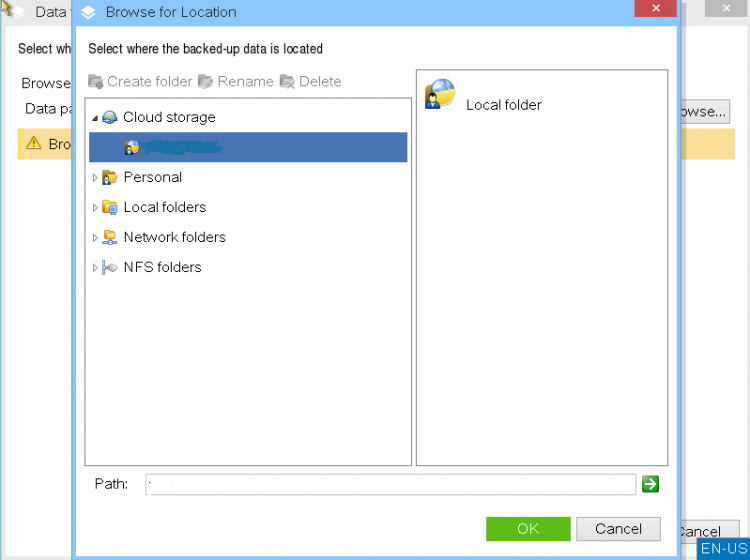The height and width of the screenshot is (560, 750).
Task: Close the background Data window
Action: 726,8
